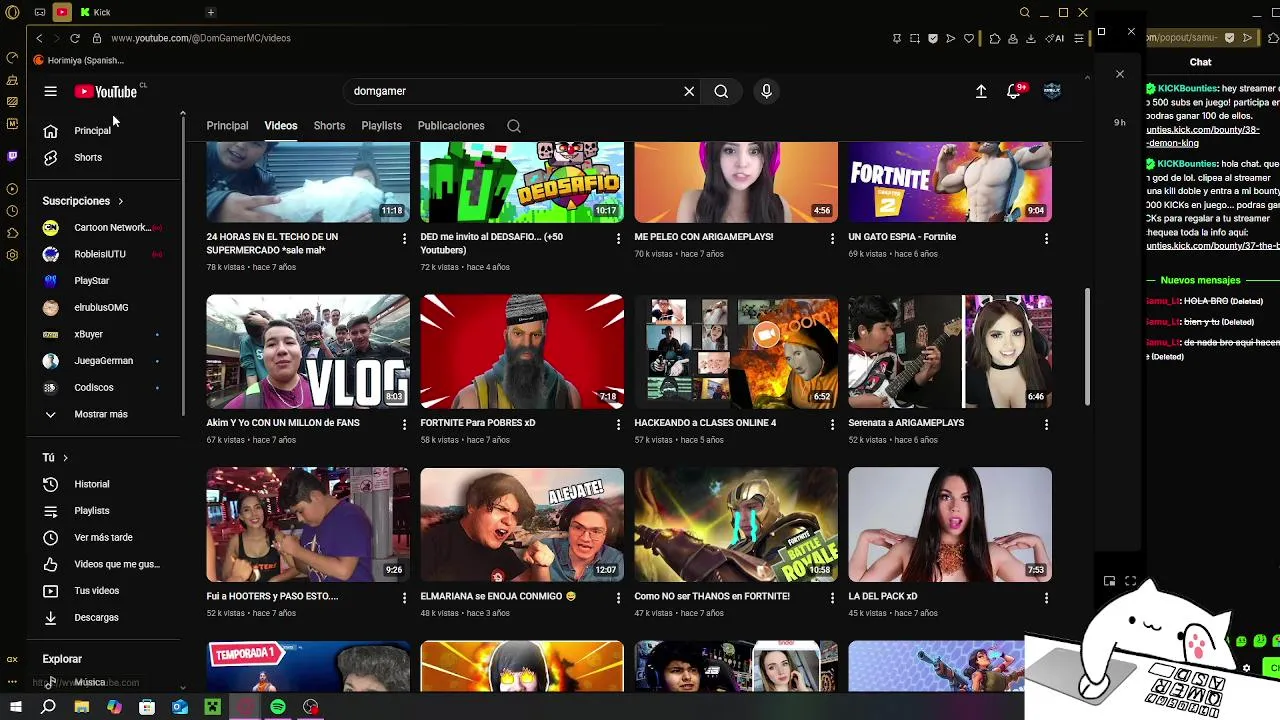Image resolution: width=1280 pixels, height=720 pixels.
Task: Open the Opera AI assistant button
Action: (1056, 38)
